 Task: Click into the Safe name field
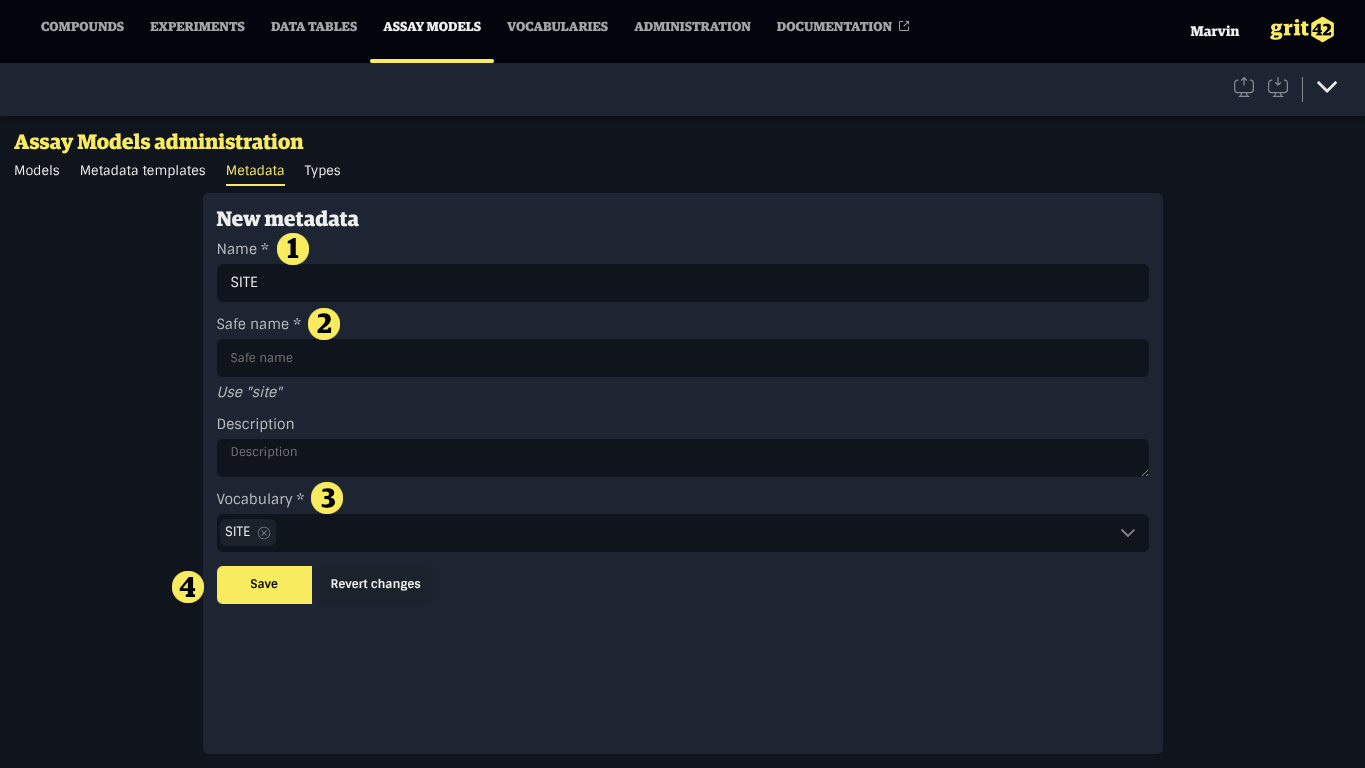click(682, 358)
